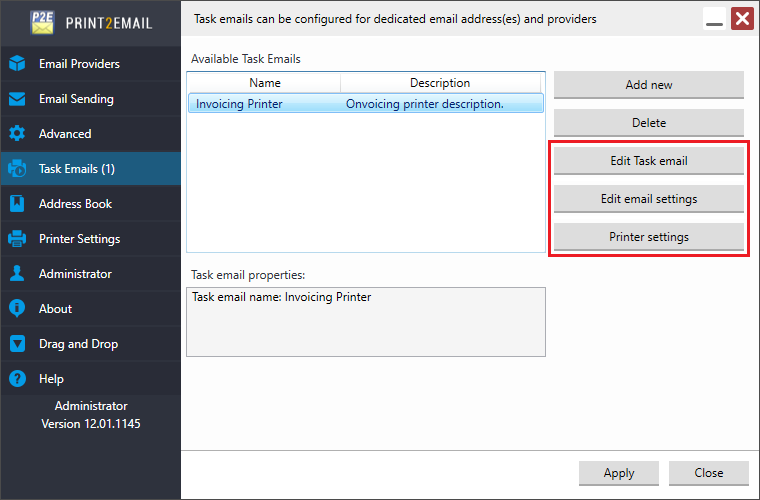Click the Description column header

point(440,83)
